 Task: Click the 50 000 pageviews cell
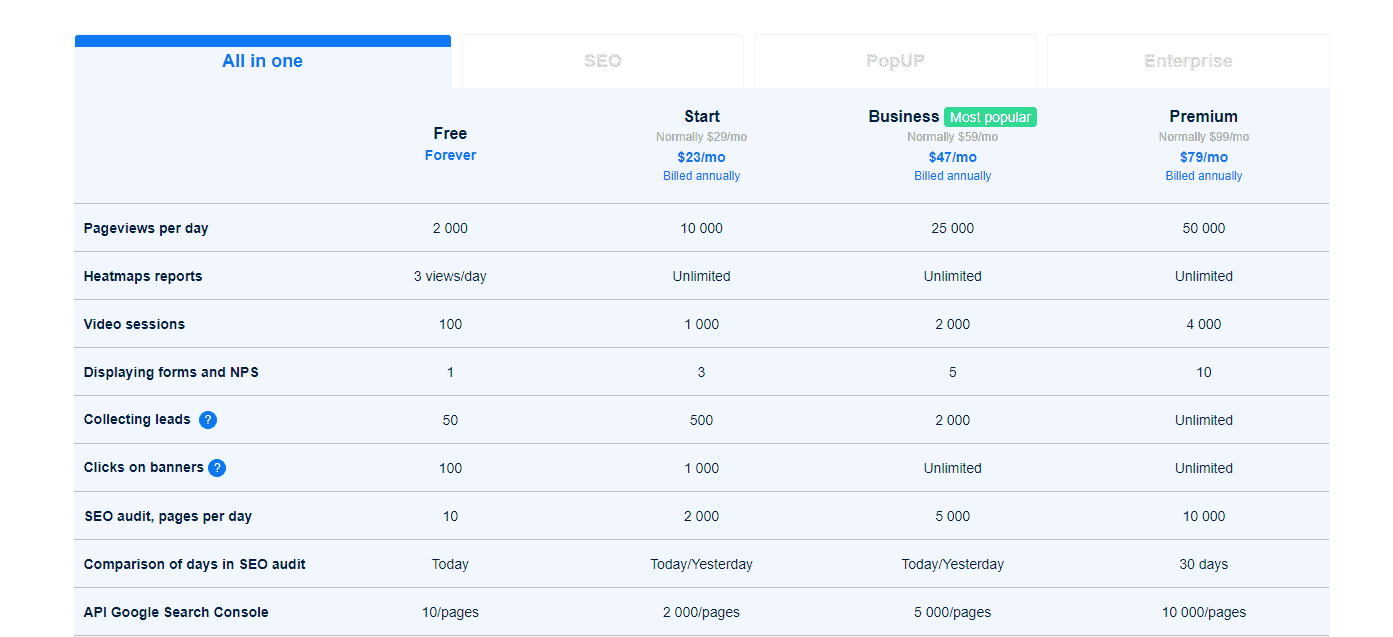(1204, 228)
